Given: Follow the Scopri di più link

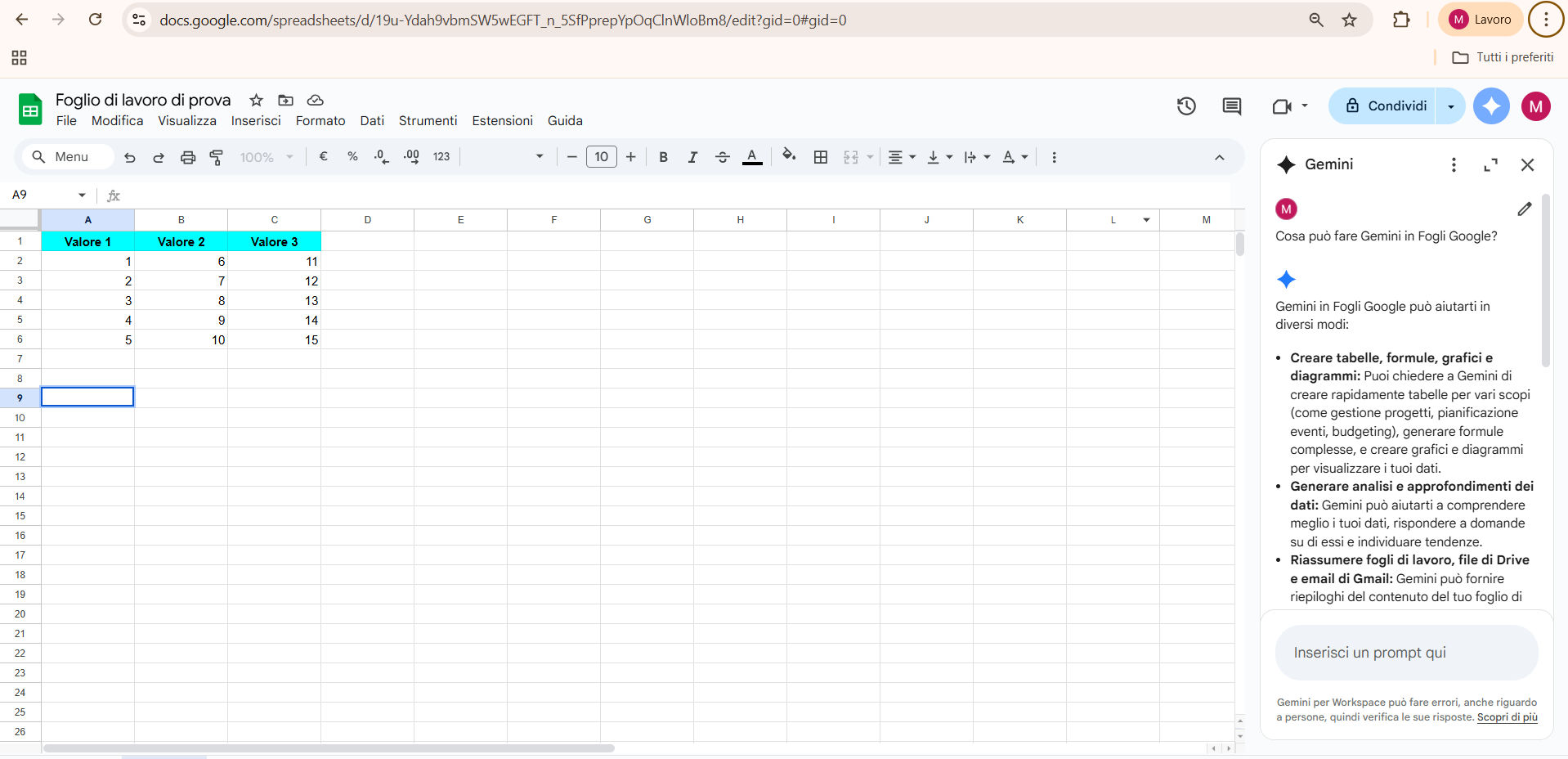Looking at the screenshot, I should click(x=1507, y=717).
